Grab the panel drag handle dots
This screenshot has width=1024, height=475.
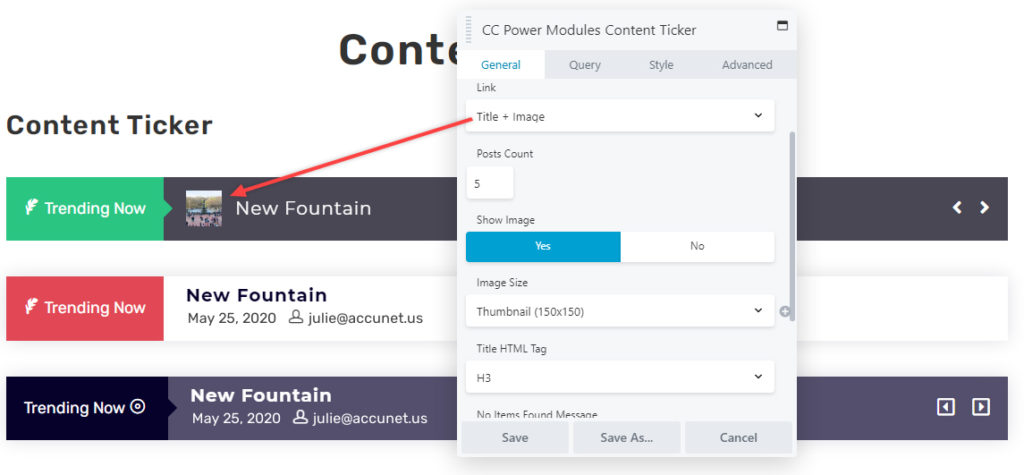469,30
